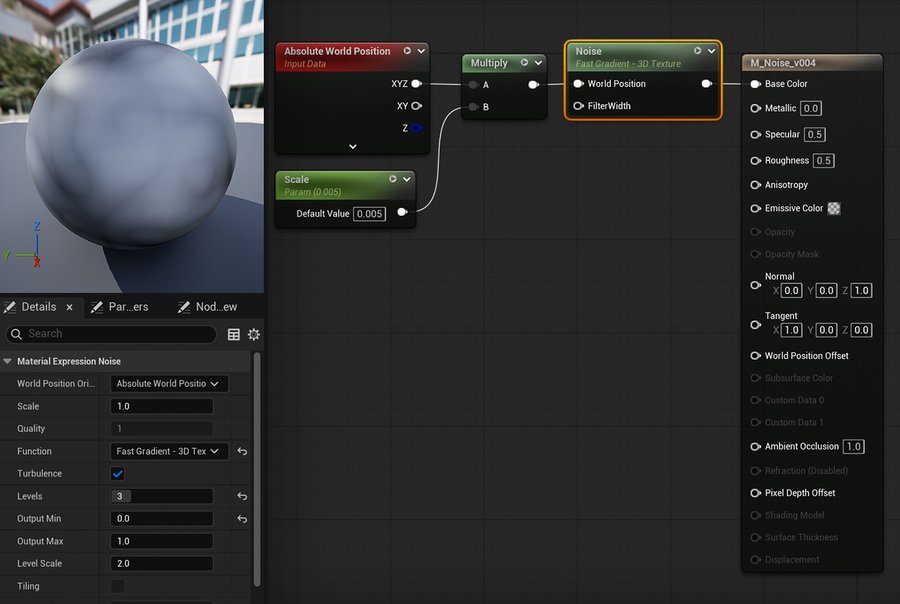Click the Noise node's preview play icon
The height and width of the screenshot is (604, 900).
pos(697,51)
